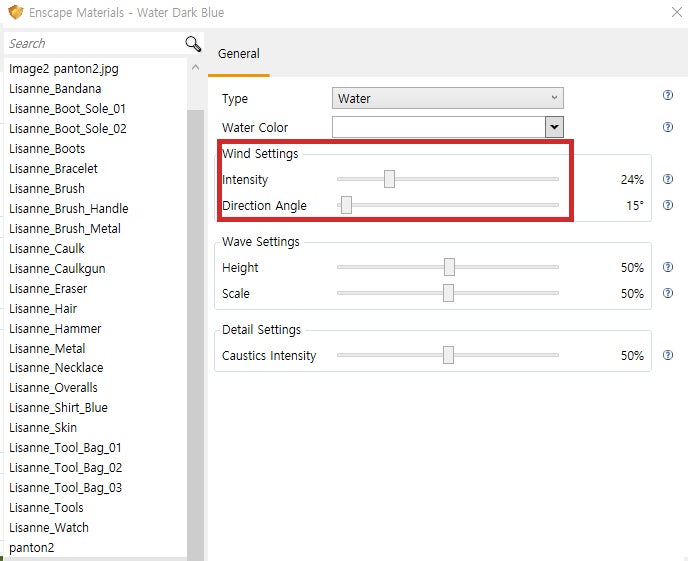Click the Water Color swatch field
This screenshot has height=561, width=688.
(439, 127)
